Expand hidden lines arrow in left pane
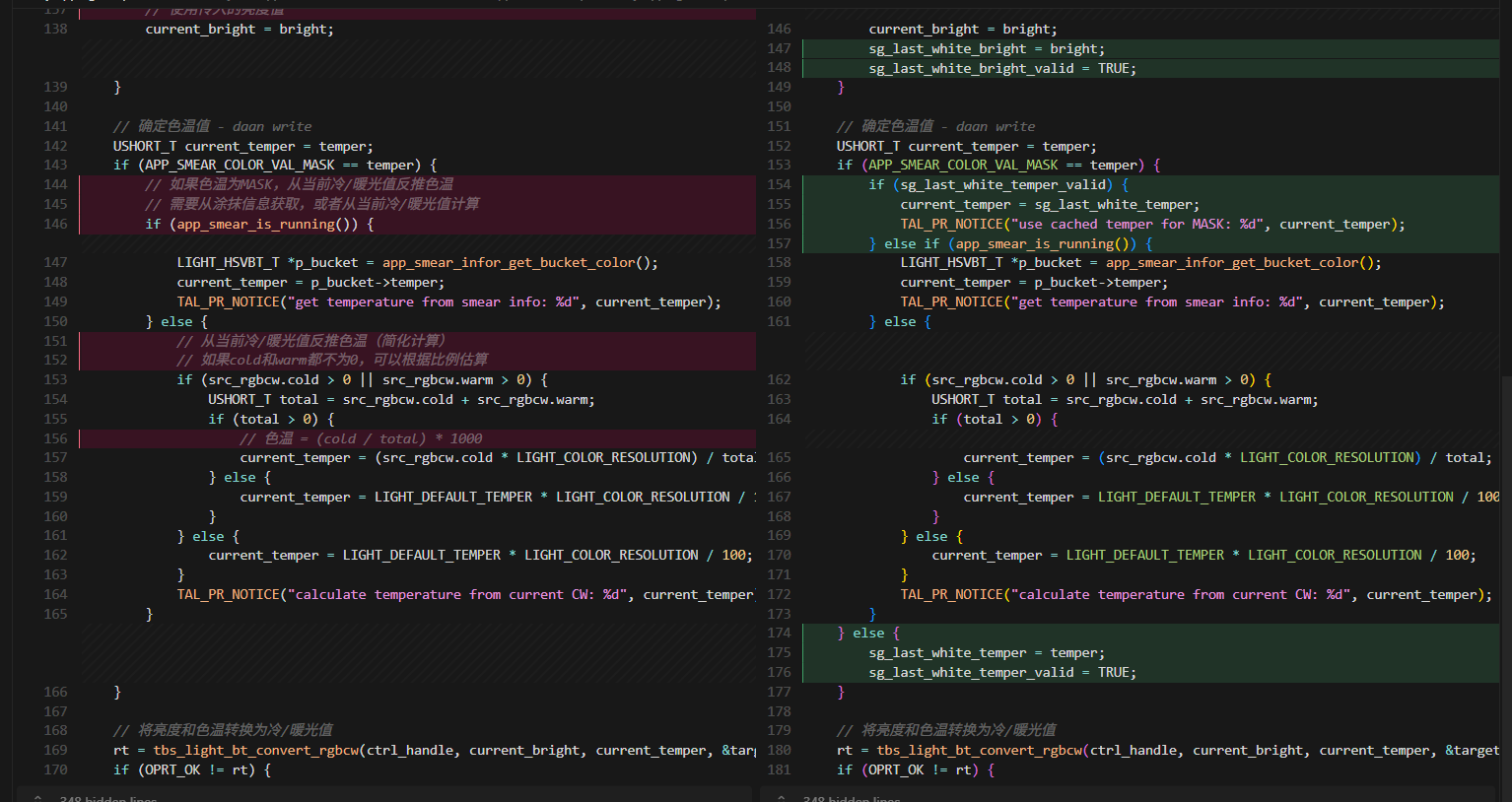1512x802 pixels. 37,797
